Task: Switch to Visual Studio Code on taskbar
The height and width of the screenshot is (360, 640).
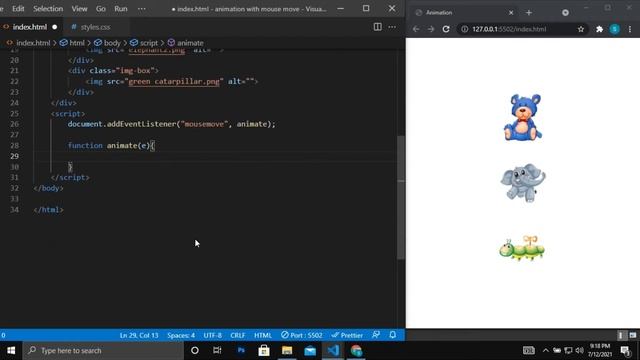Action: [333, 351]
